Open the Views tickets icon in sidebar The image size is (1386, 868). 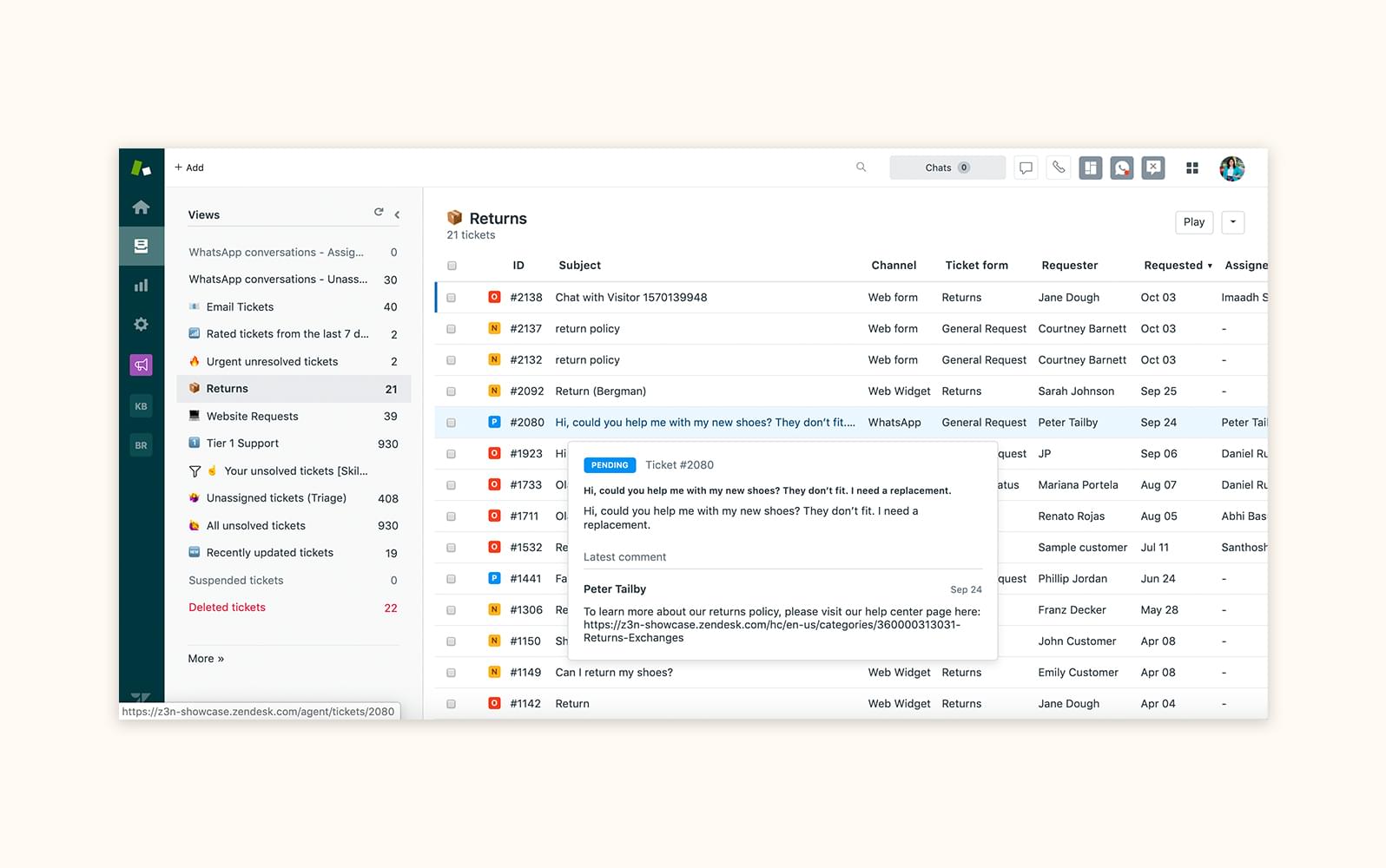click(141, 246)
